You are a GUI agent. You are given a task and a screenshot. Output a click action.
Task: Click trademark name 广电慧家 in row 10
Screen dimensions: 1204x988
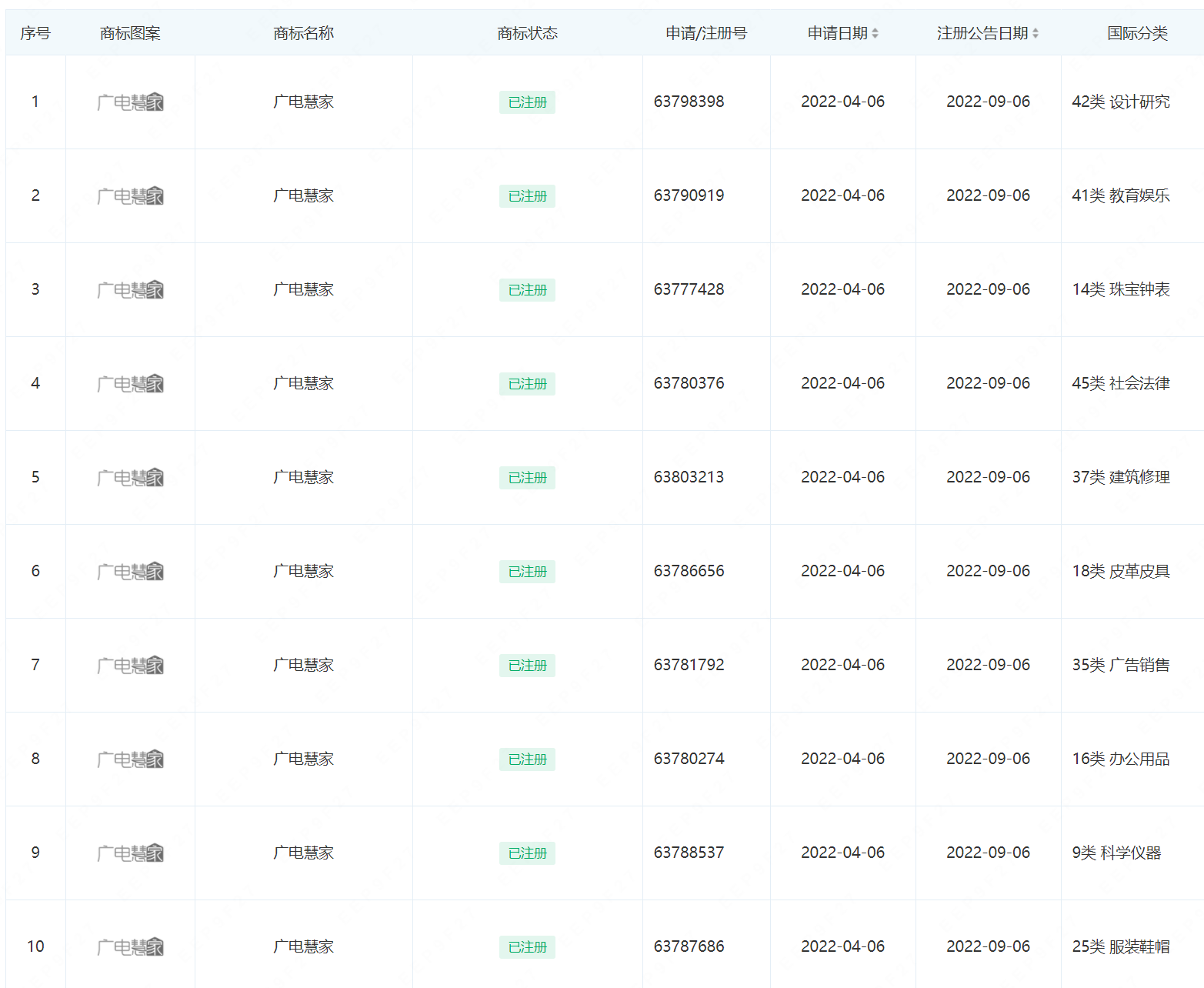tap(304, 946)
